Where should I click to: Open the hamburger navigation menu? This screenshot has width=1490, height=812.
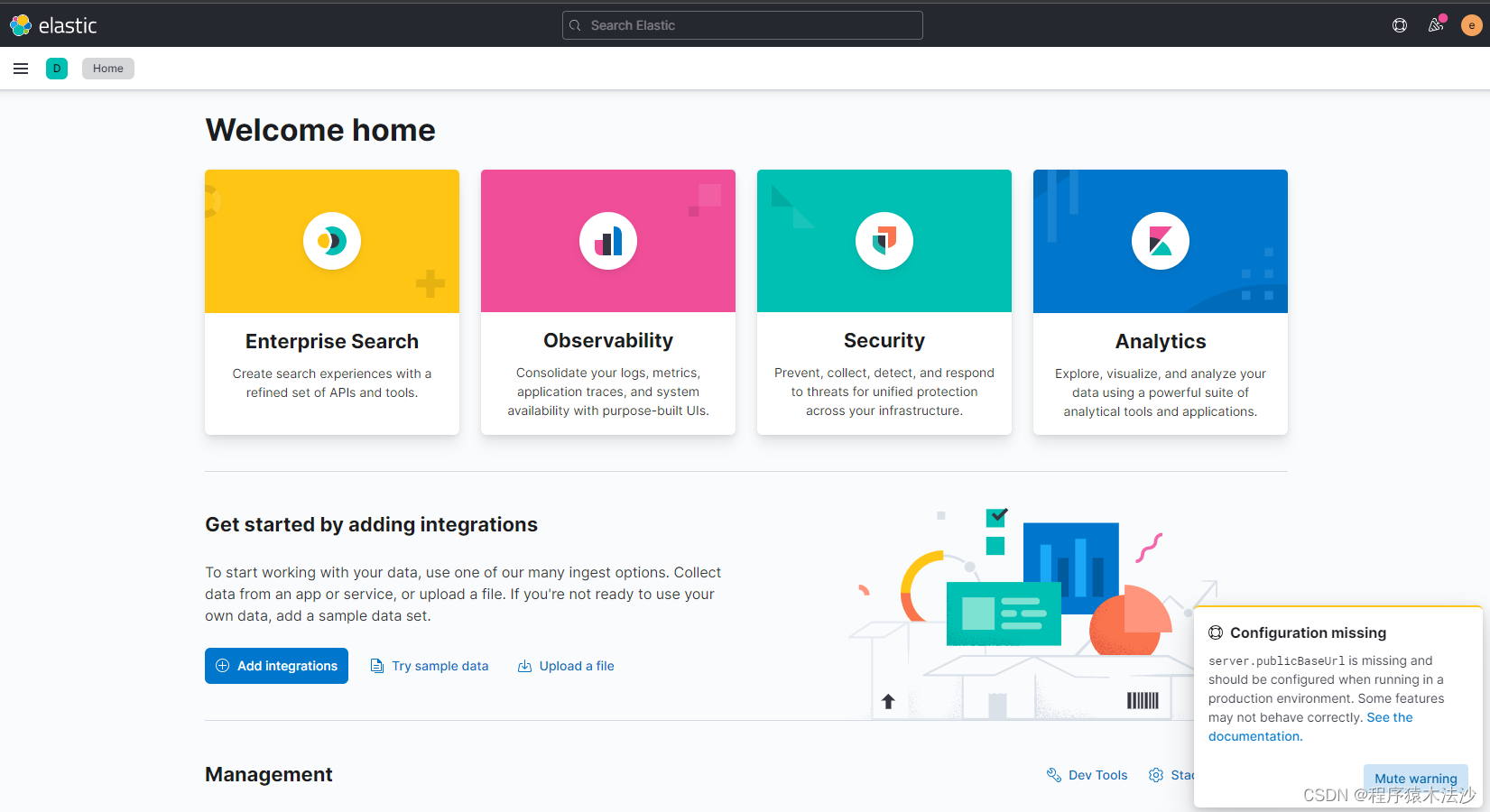click(x=21, y=69)
